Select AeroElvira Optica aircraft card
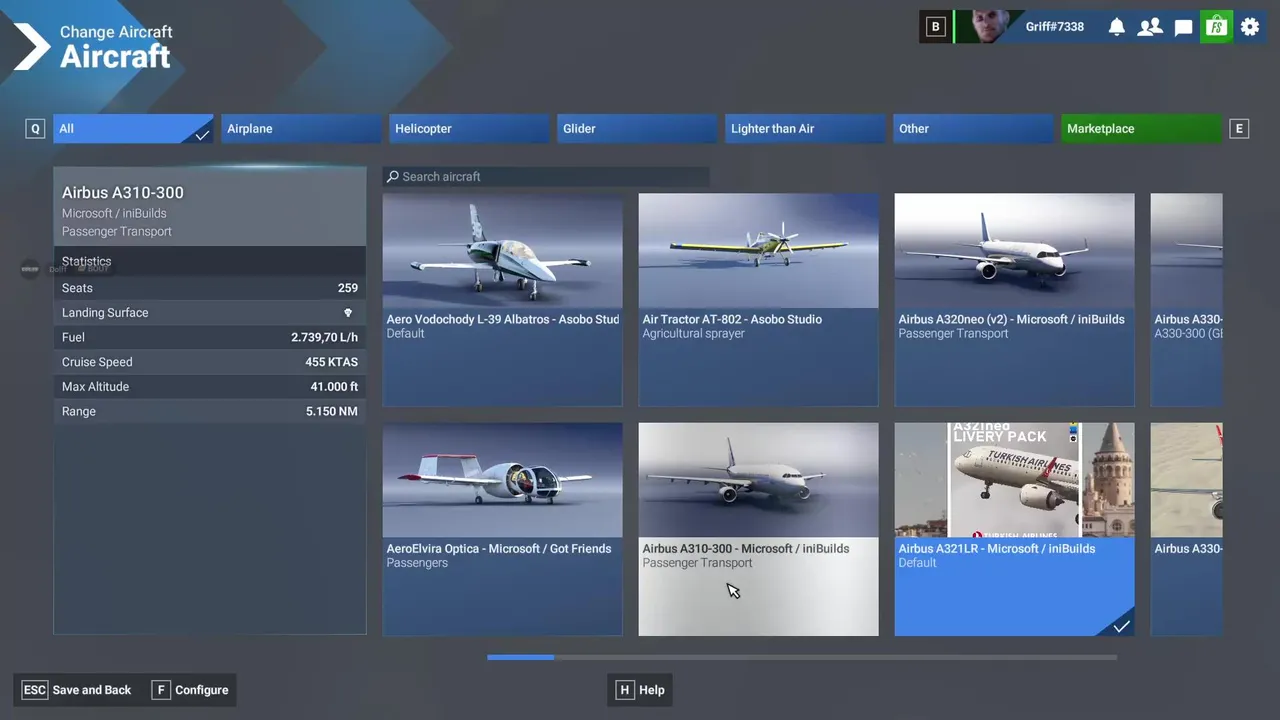 coord(502,529)
